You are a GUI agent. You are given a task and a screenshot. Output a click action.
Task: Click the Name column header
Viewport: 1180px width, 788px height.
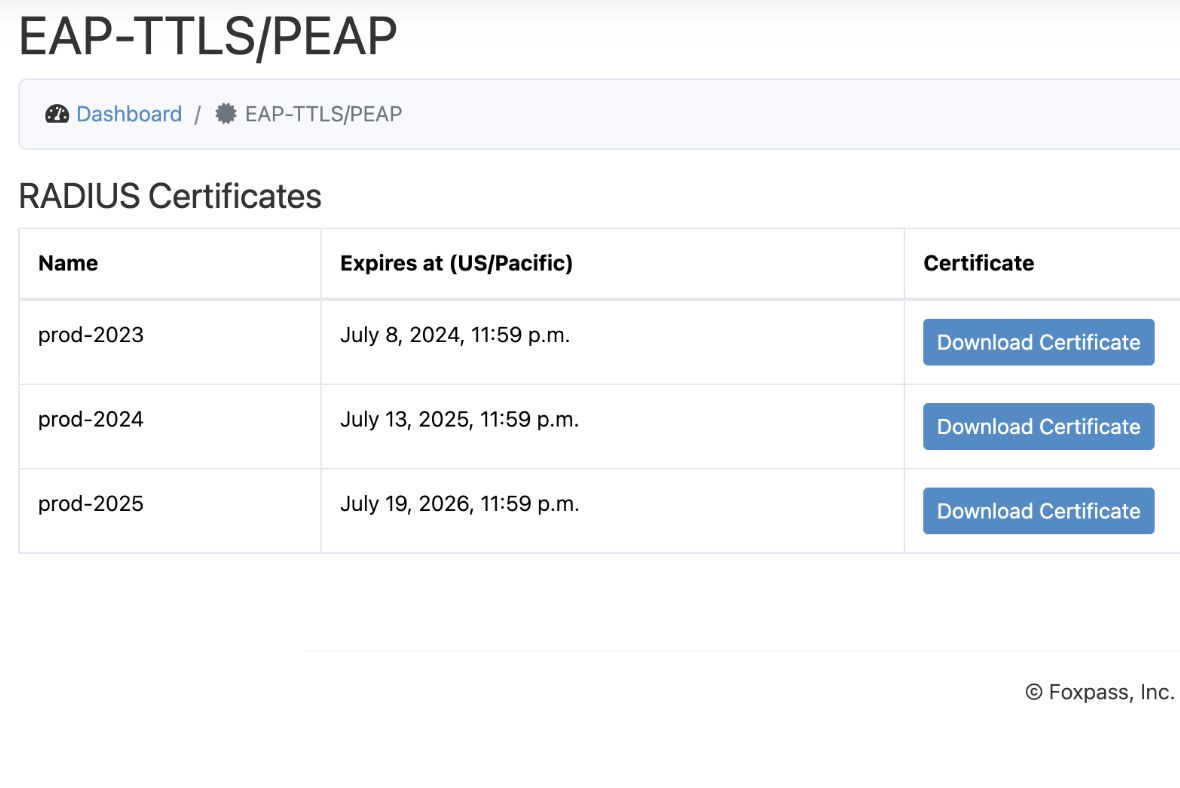tap(68, 263)
